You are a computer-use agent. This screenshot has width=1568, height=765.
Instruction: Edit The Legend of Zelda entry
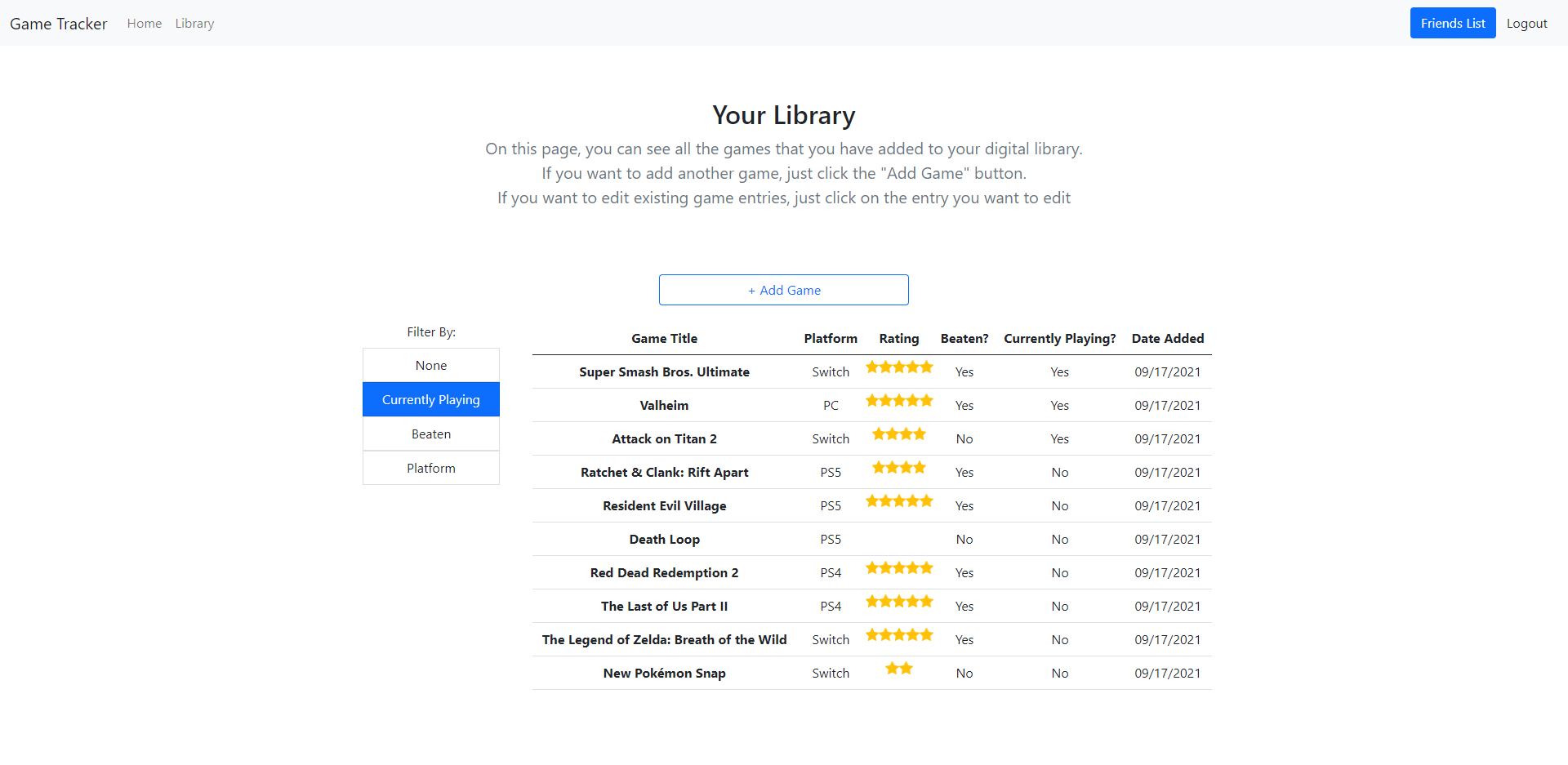tap(664, 640)
